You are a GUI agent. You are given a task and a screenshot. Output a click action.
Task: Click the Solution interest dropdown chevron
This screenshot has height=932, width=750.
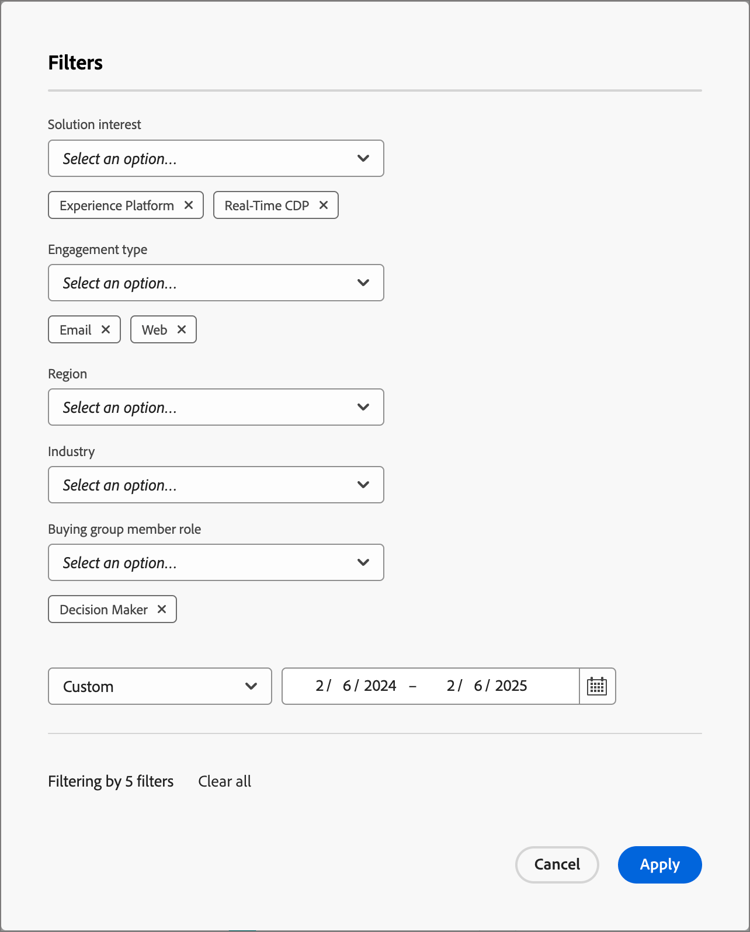pyautogui.click(x=363, y=158)
